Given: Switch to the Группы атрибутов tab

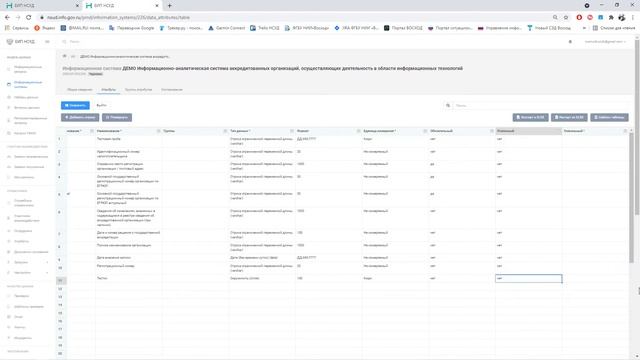Looking at the screenshot, I should click(x=138, y=89).
